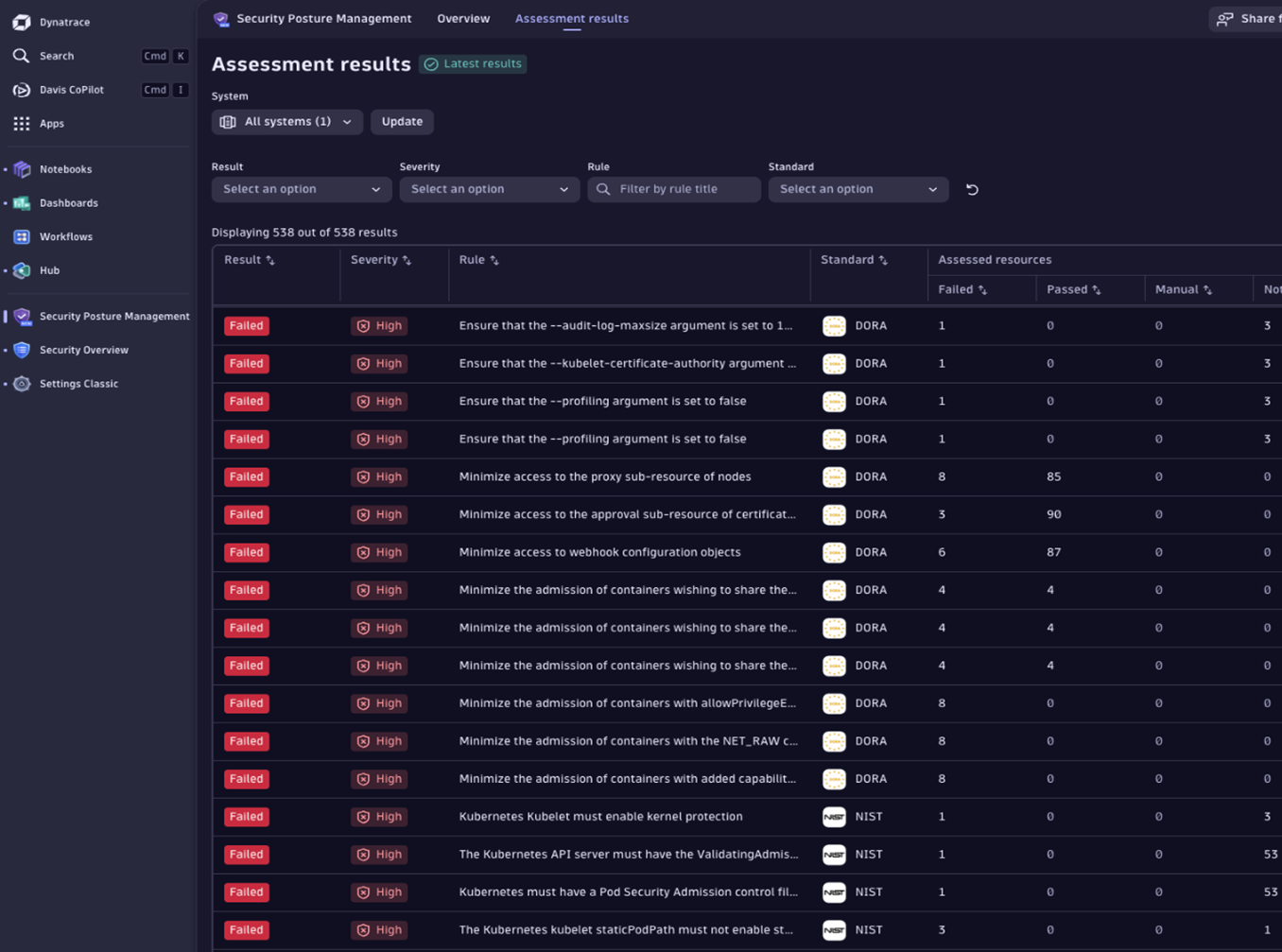
Task: Open the Dashboards app
Action: [x=68, y=202]
